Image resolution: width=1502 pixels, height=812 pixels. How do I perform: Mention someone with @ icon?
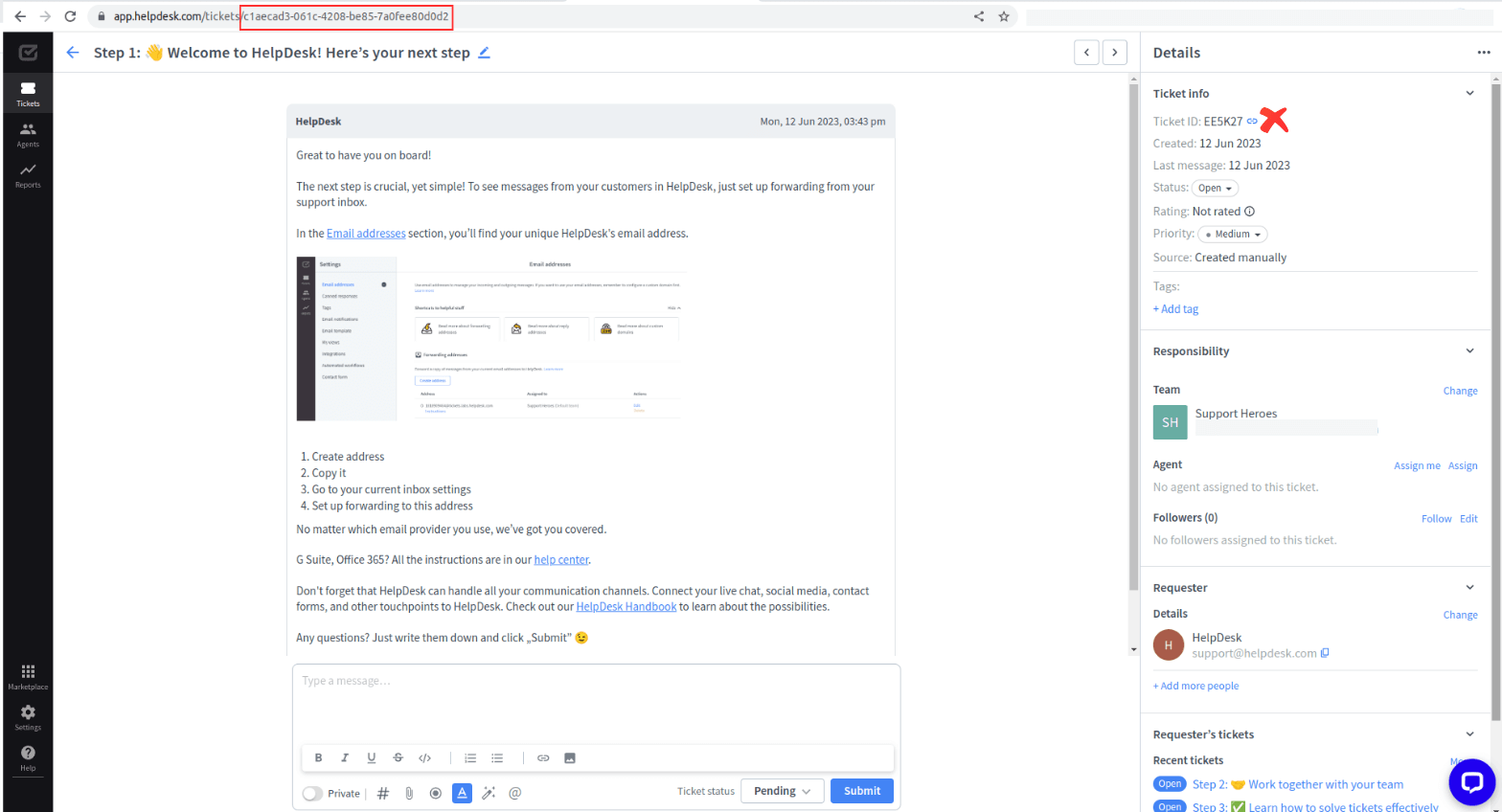click(x=515, y=793)
